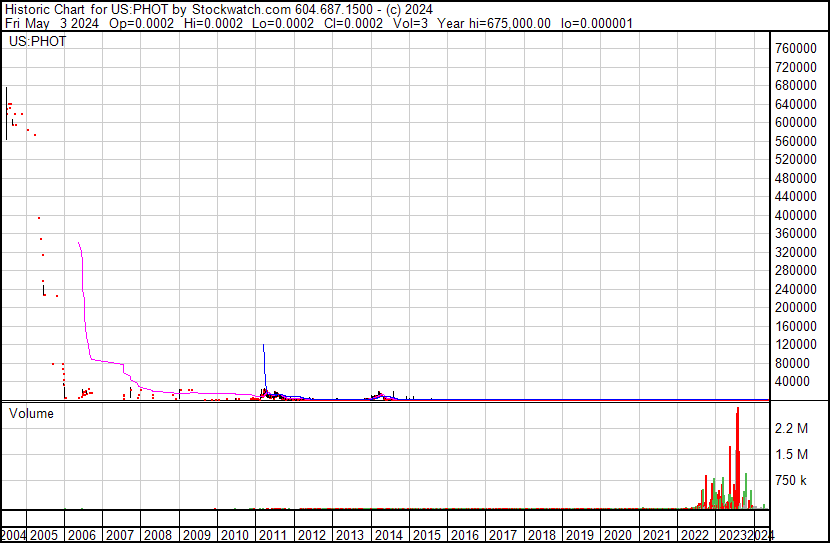The width and height of the screenshot is (830, 543).
Task: Select the 2013 year label
Action: [350, 535]
